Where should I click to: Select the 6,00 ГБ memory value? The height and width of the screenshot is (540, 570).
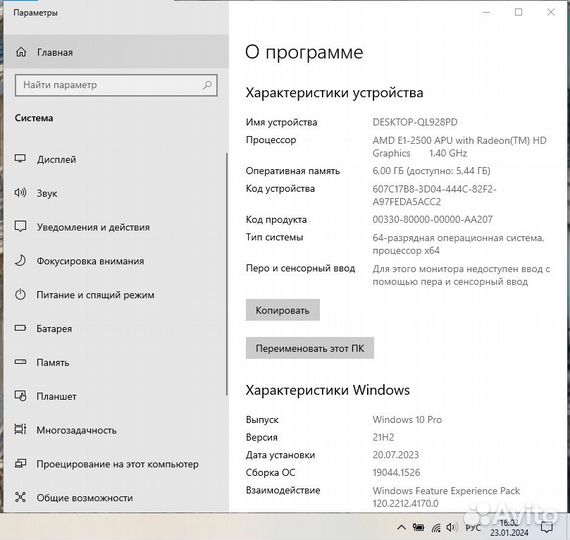pyautogui.click(x=431, y=171)
